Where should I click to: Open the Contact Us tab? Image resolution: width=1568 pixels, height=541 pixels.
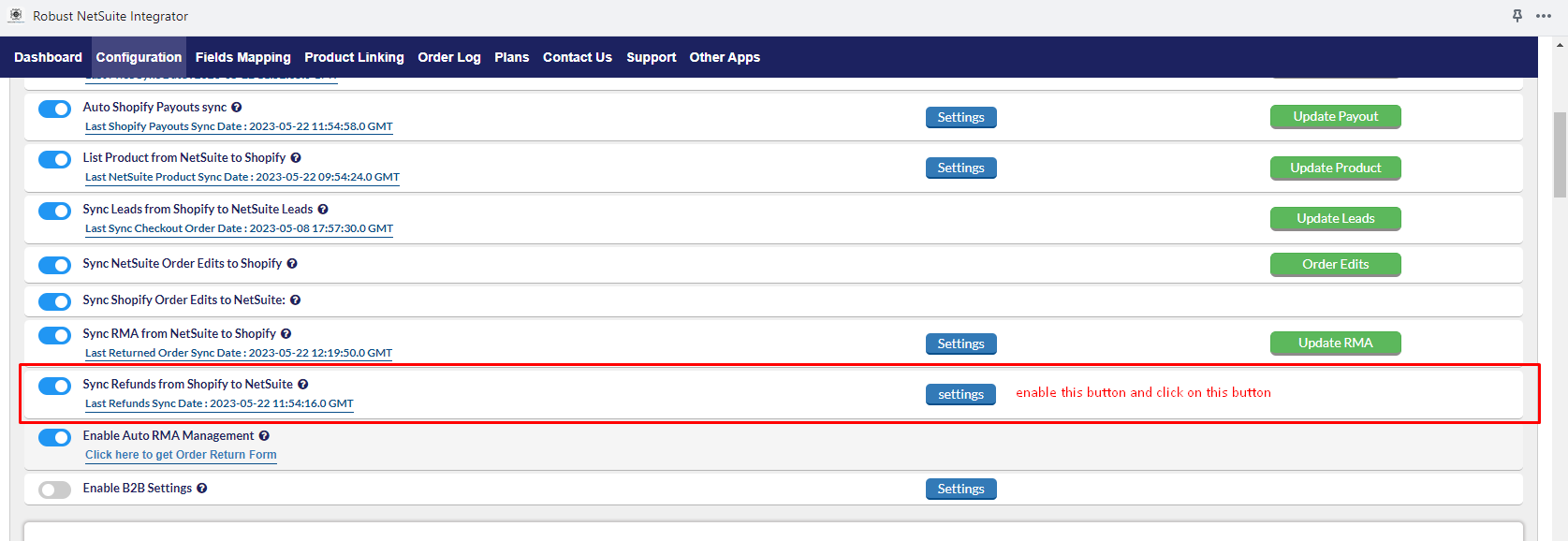pos(578,57)
